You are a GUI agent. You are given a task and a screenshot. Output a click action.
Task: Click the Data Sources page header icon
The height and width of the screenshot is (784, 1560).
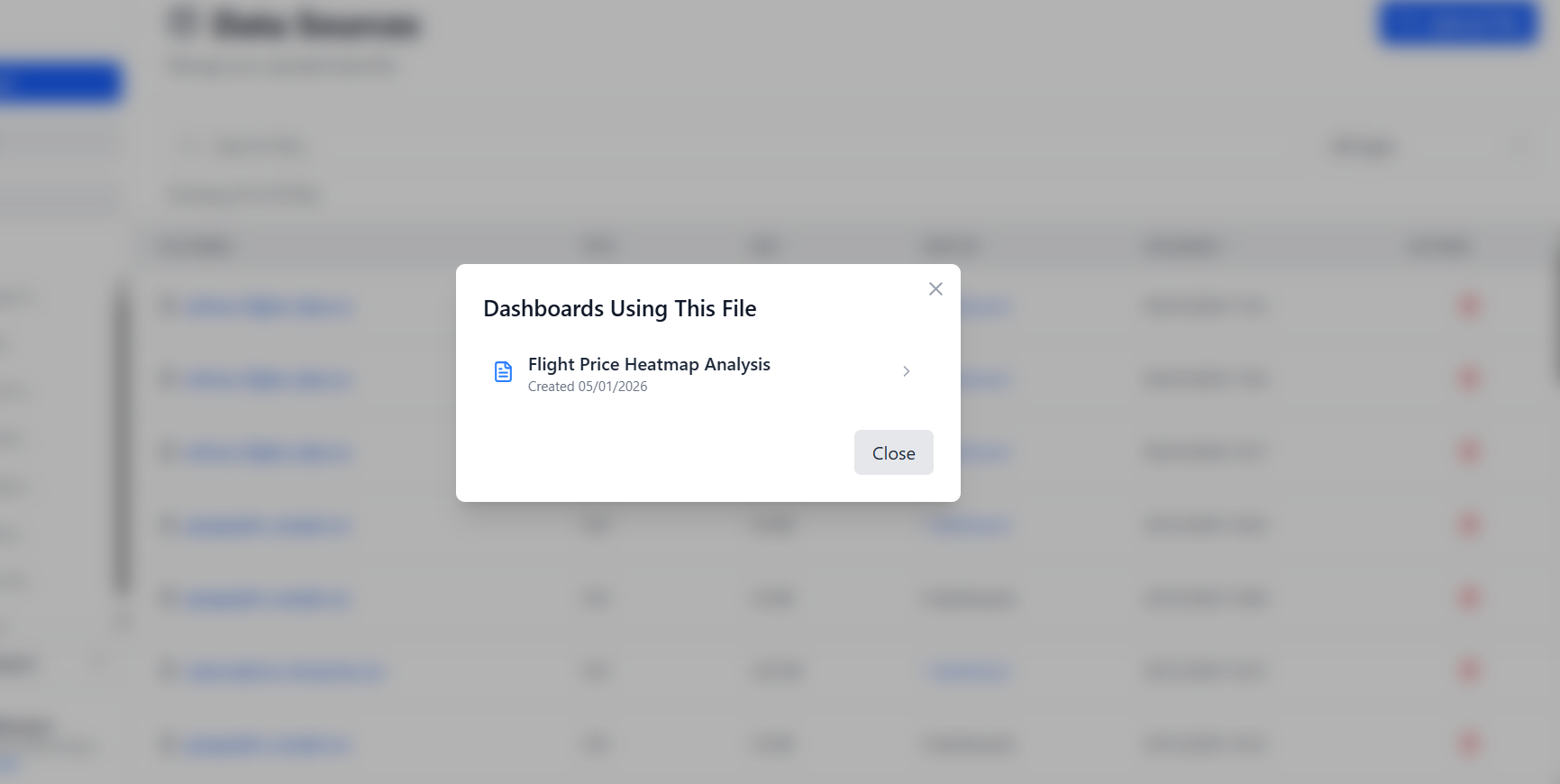pos(183,23)
